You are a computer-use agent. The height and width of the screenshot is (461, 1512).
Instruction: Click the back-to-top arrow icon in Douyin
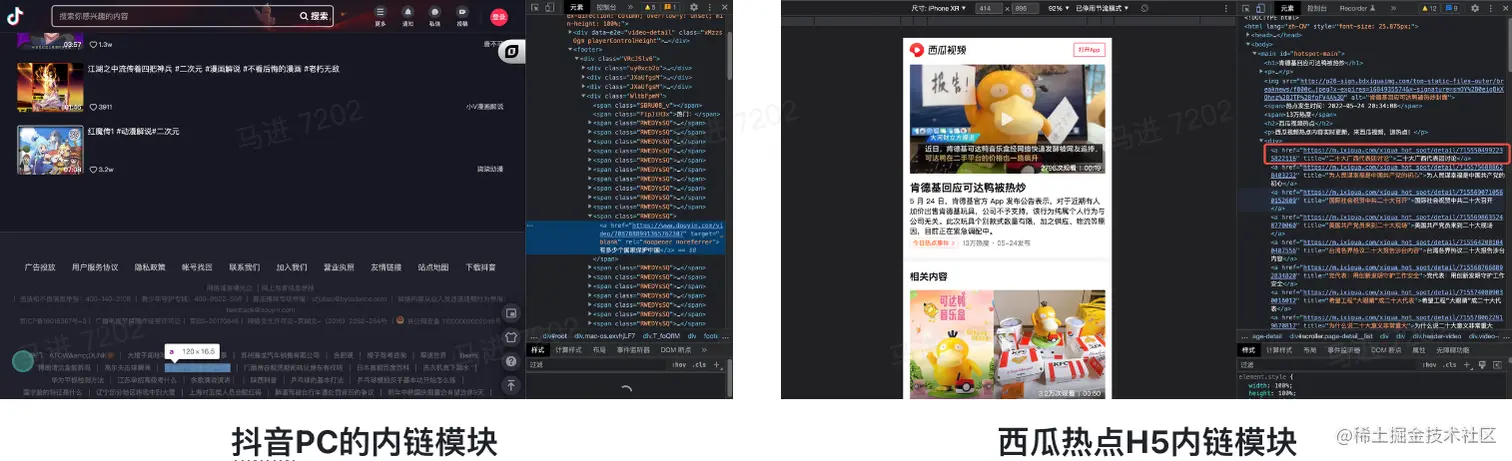tap(511, 385)
